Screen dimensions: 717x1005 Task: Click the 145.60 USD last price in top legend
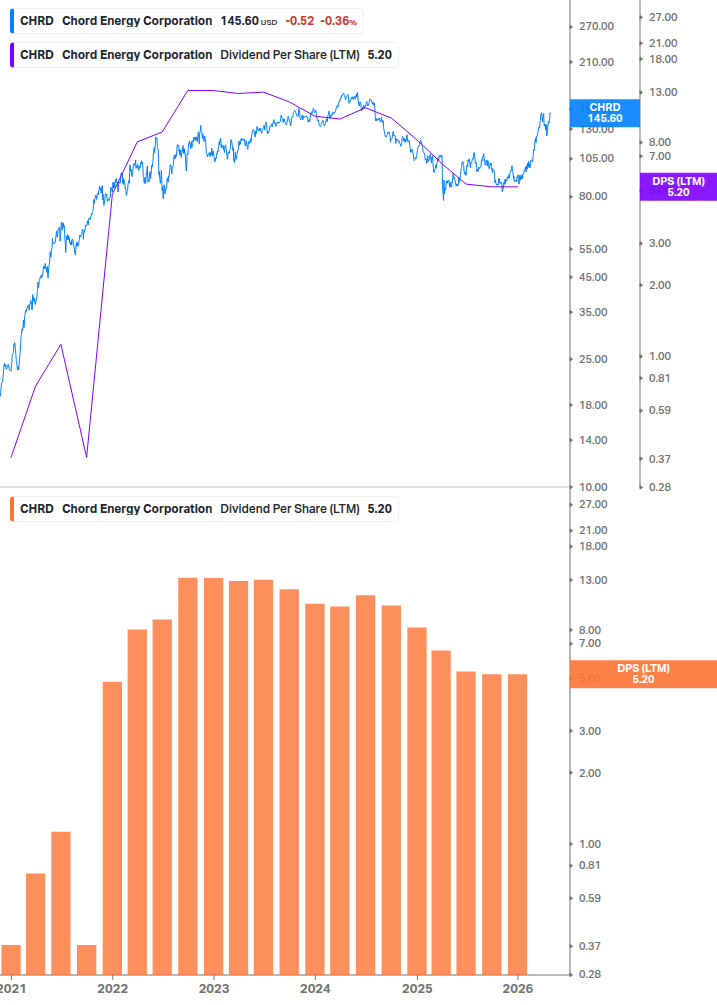[x=249, y=21]
